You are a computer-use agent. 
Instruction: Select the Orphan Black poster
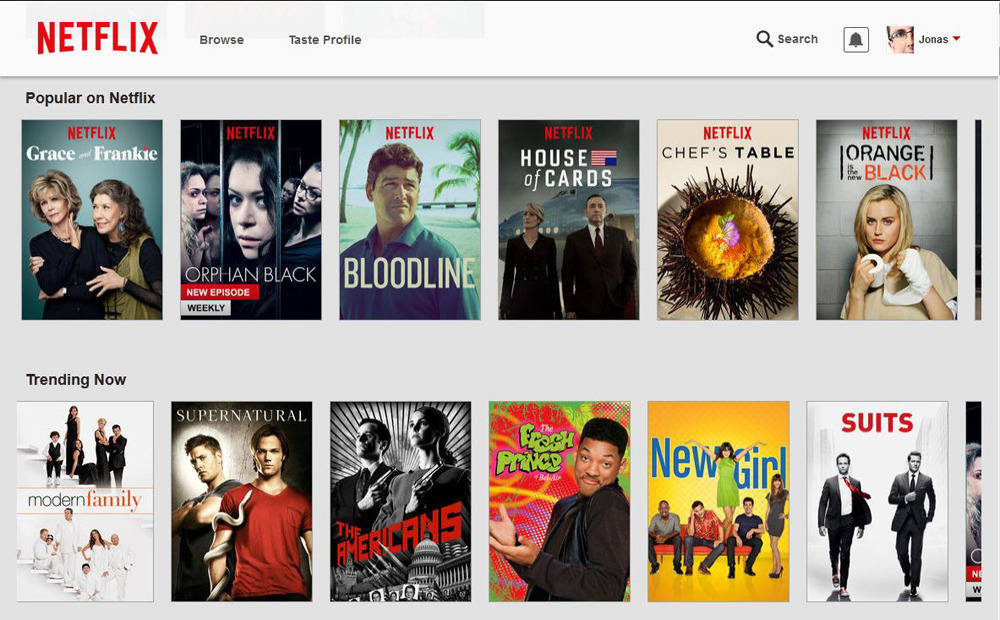tap(251, 219)
